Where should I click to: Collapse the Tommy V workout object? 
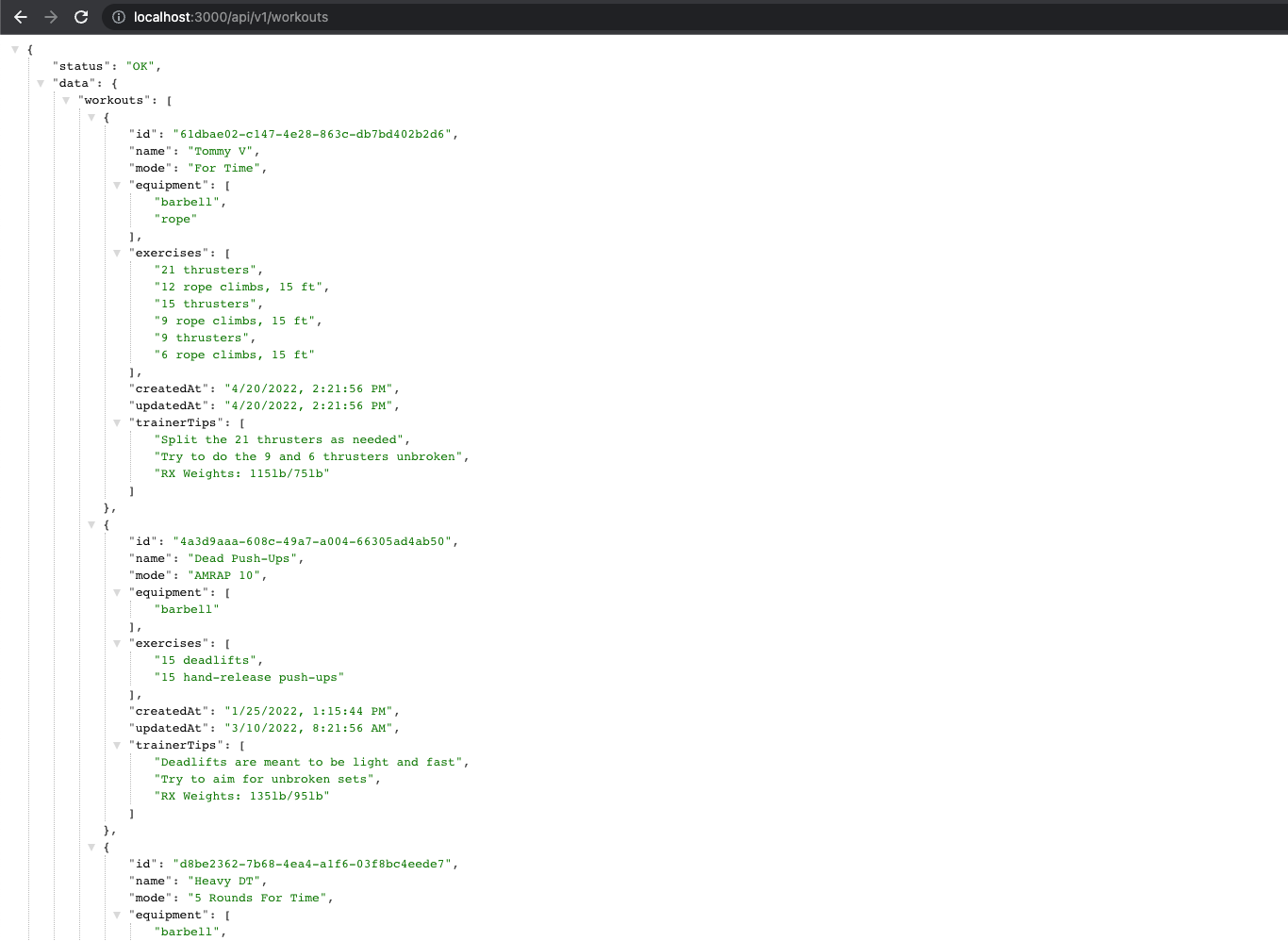pyautogui.click(x=91, y=117)
